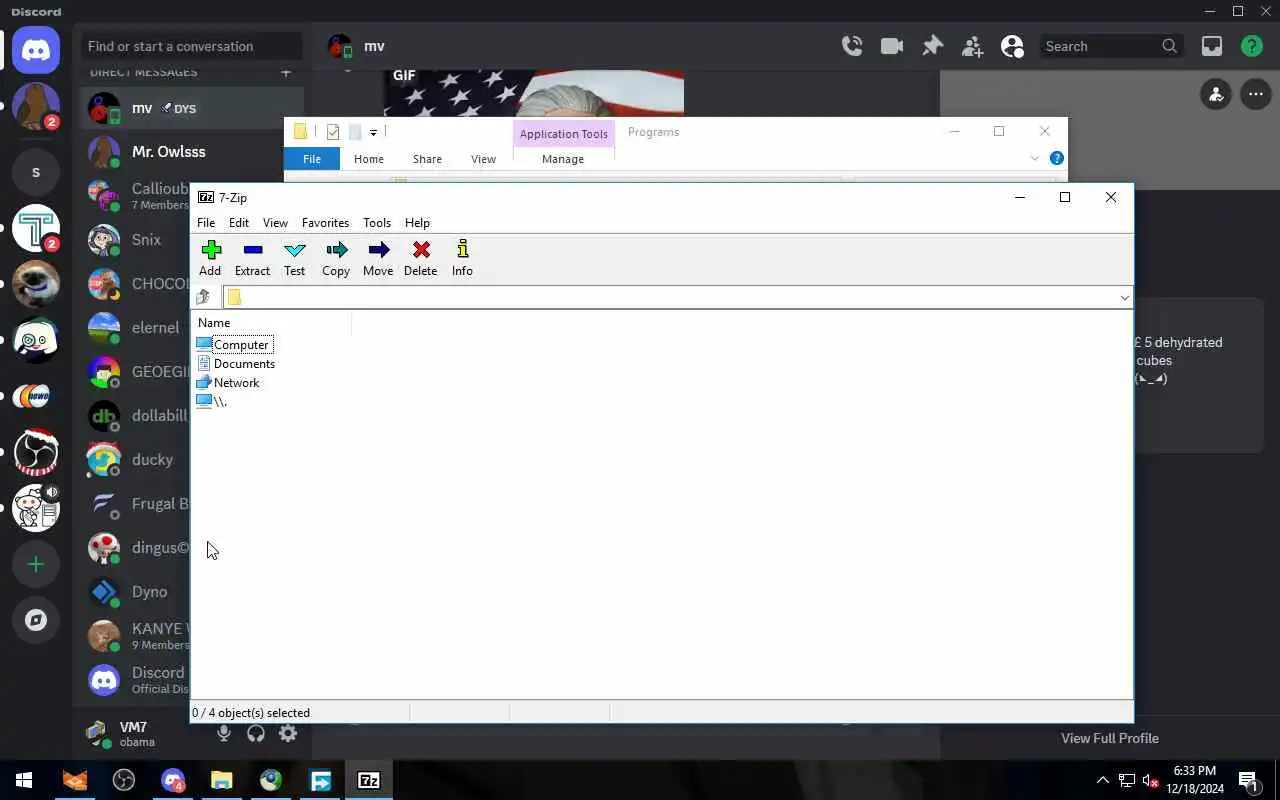Open the 7-Zip Edit menu

click(x=238, y=223)
